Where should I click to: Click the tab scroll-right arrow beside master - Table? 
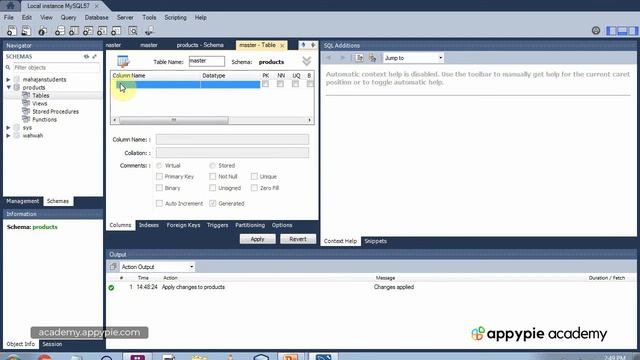click(x=313, y=45)
